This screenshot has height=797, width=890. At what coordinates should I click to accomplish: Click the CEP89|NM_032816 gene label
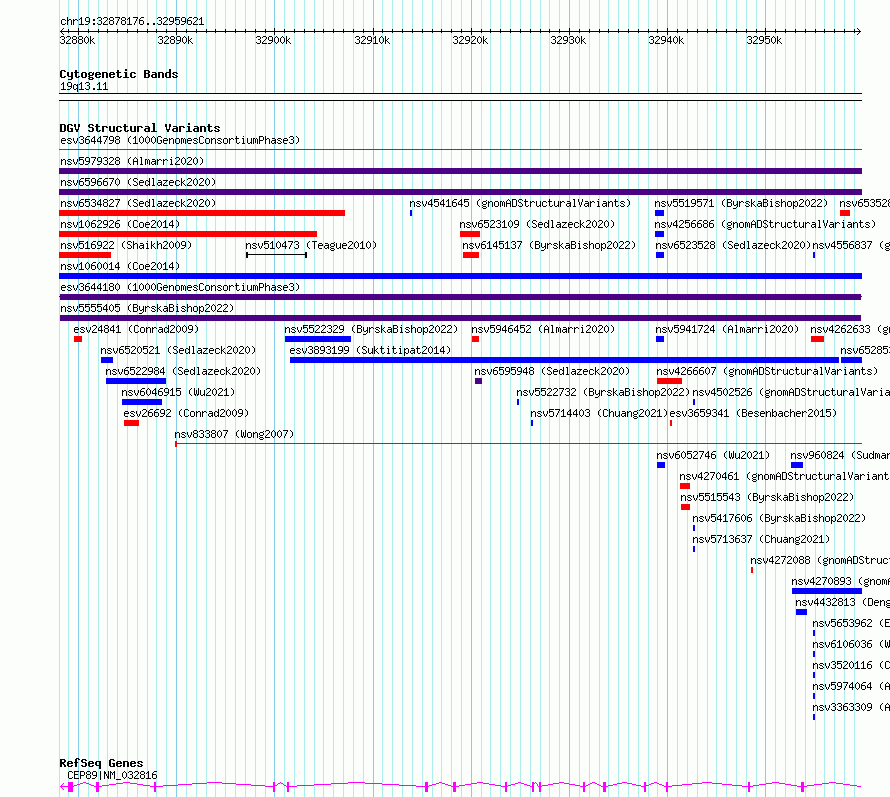tap(112, 775)
